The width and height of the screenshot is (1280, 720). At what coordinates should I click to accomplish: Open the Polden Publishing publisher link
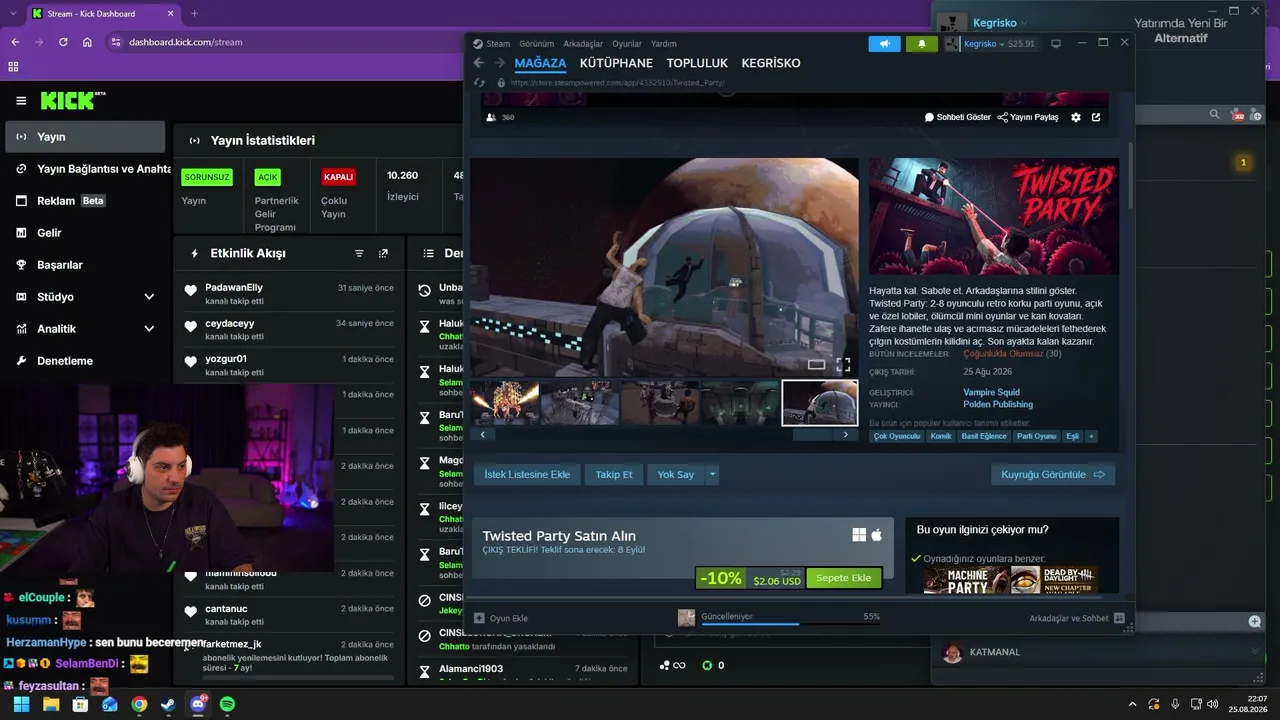point(998,405)
